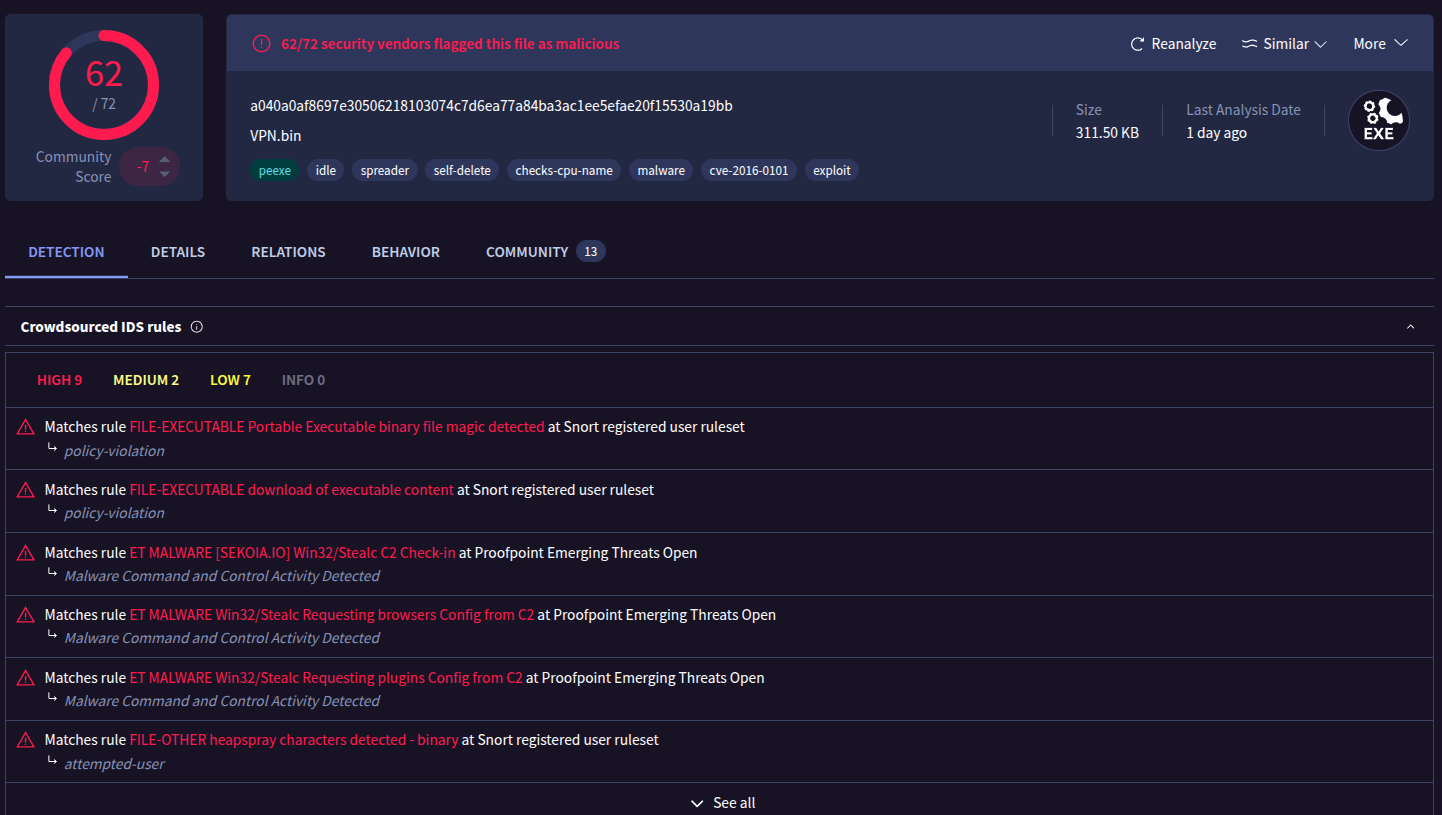Open the More dropdown menu
This screenshot has height=815, width=1442.
pos(1380,44)
